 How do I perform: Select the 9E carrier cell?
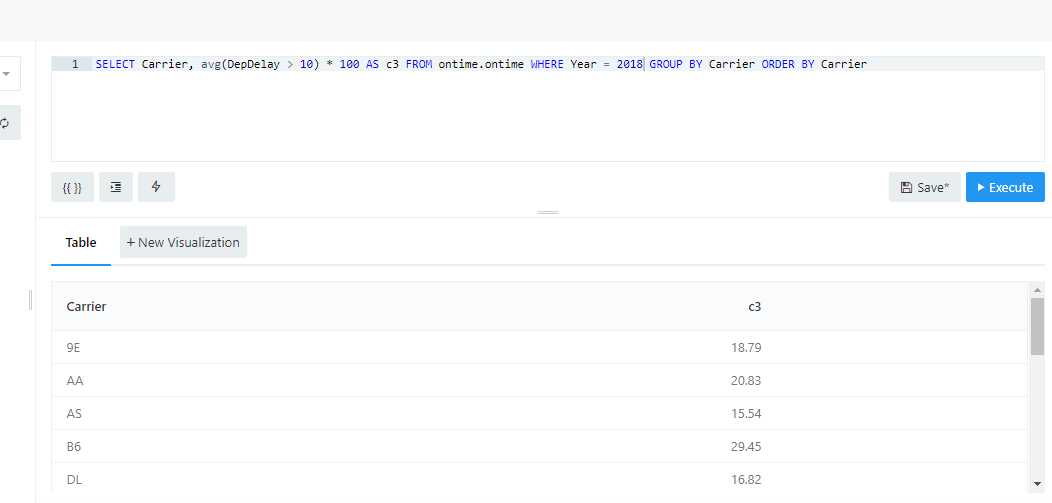tap(73, 347)
